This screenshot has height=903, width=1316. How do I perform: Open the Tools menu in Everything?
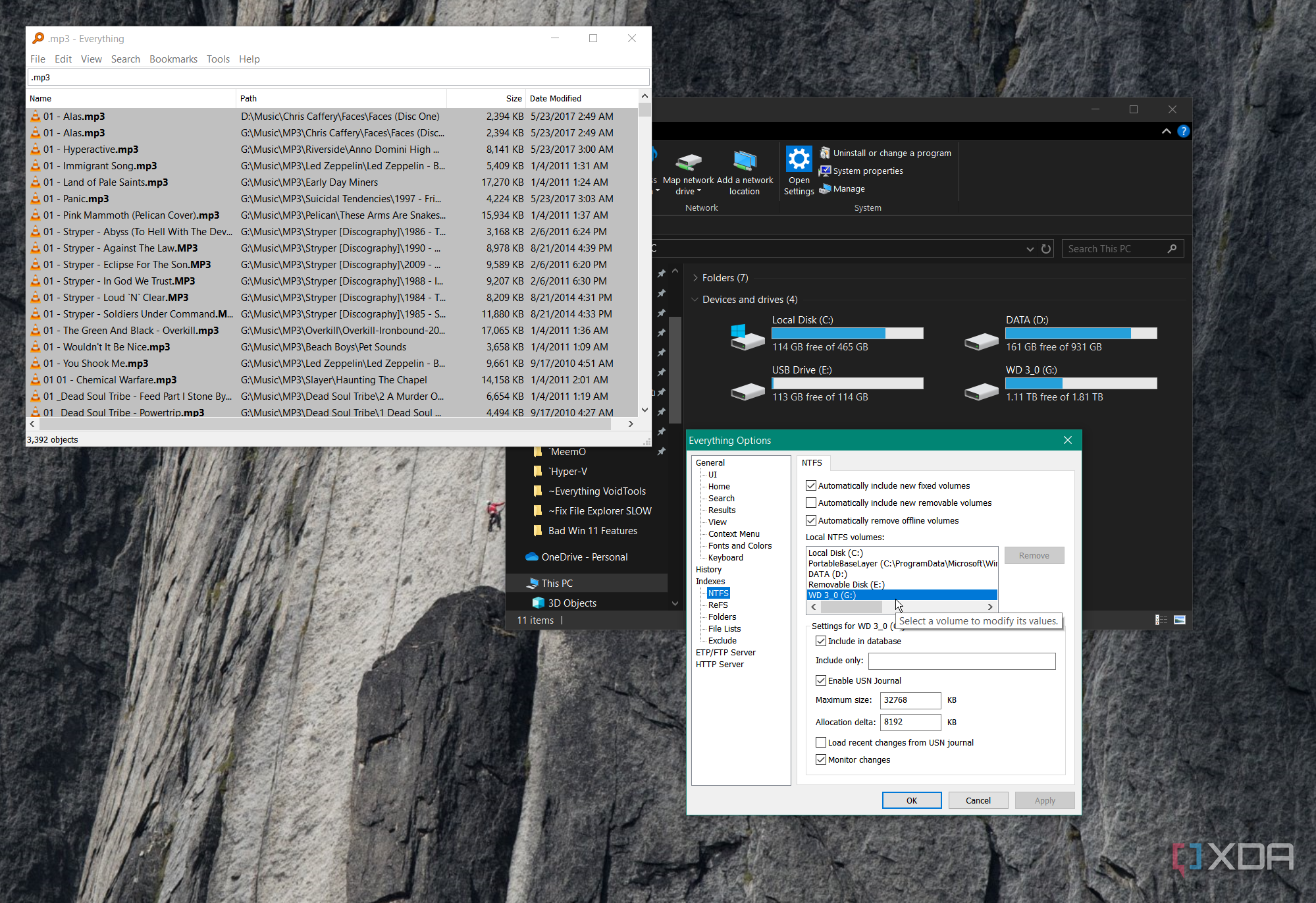click(218, 59)
